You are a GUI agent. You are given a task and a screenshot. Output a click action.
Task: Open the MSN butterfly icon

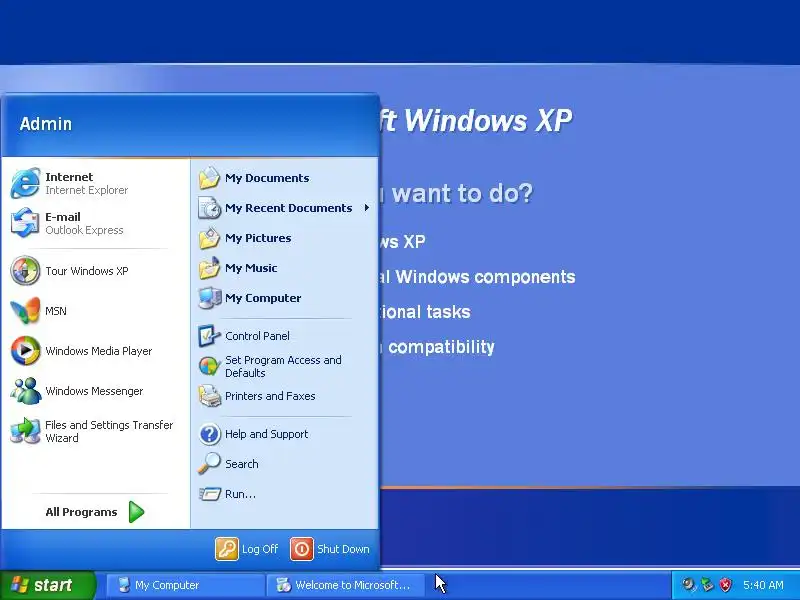pos(25,311)
